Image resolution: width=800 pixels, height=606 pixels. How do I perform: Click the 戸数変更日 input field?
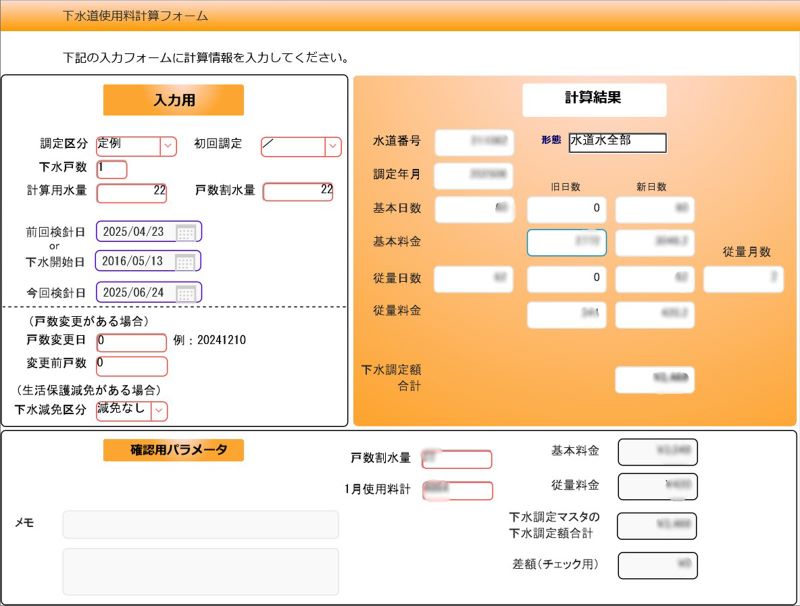pyautogui.click(x=131, y=342)
